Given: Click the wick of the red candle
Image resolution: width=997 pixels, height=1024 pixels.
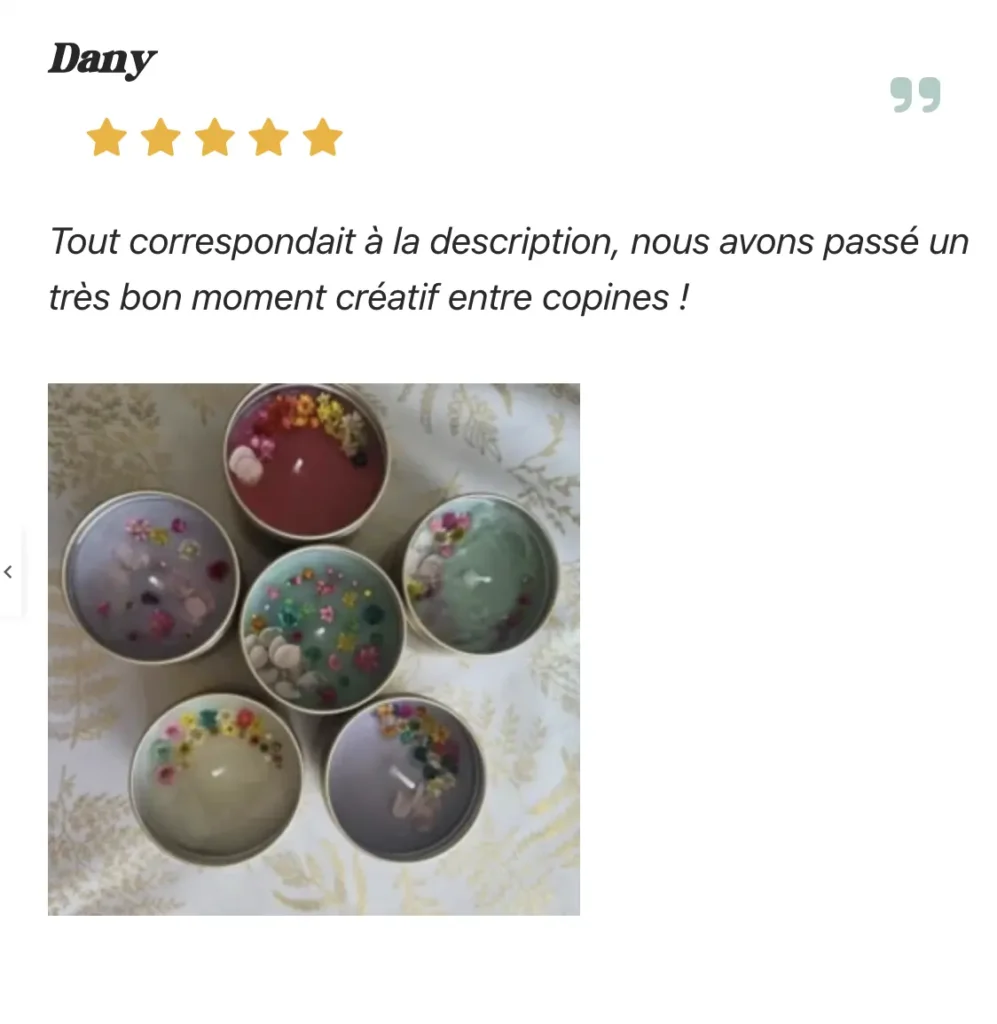Looking at the screenshot, I should pyautogui.click(x=298, y=466).
